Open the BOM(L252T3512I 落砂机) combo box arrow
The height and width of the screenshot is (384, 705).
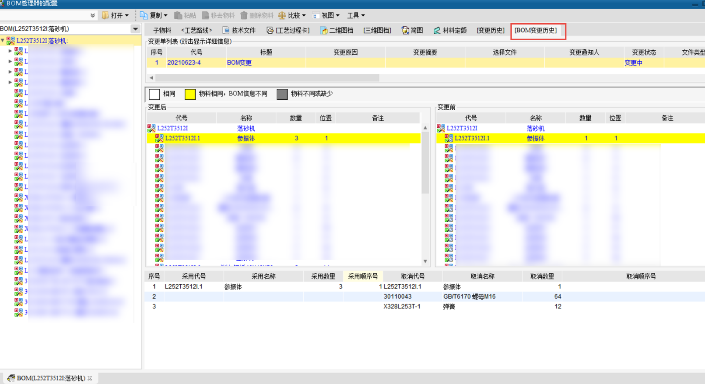click(135, 29)
